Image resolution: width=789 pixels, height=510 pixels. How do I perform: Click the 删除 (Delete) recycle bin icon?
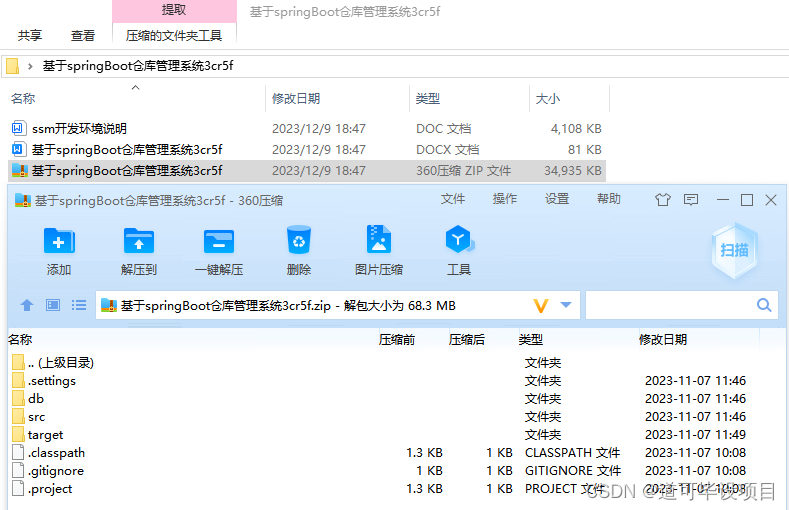click(x=299, y=239)
